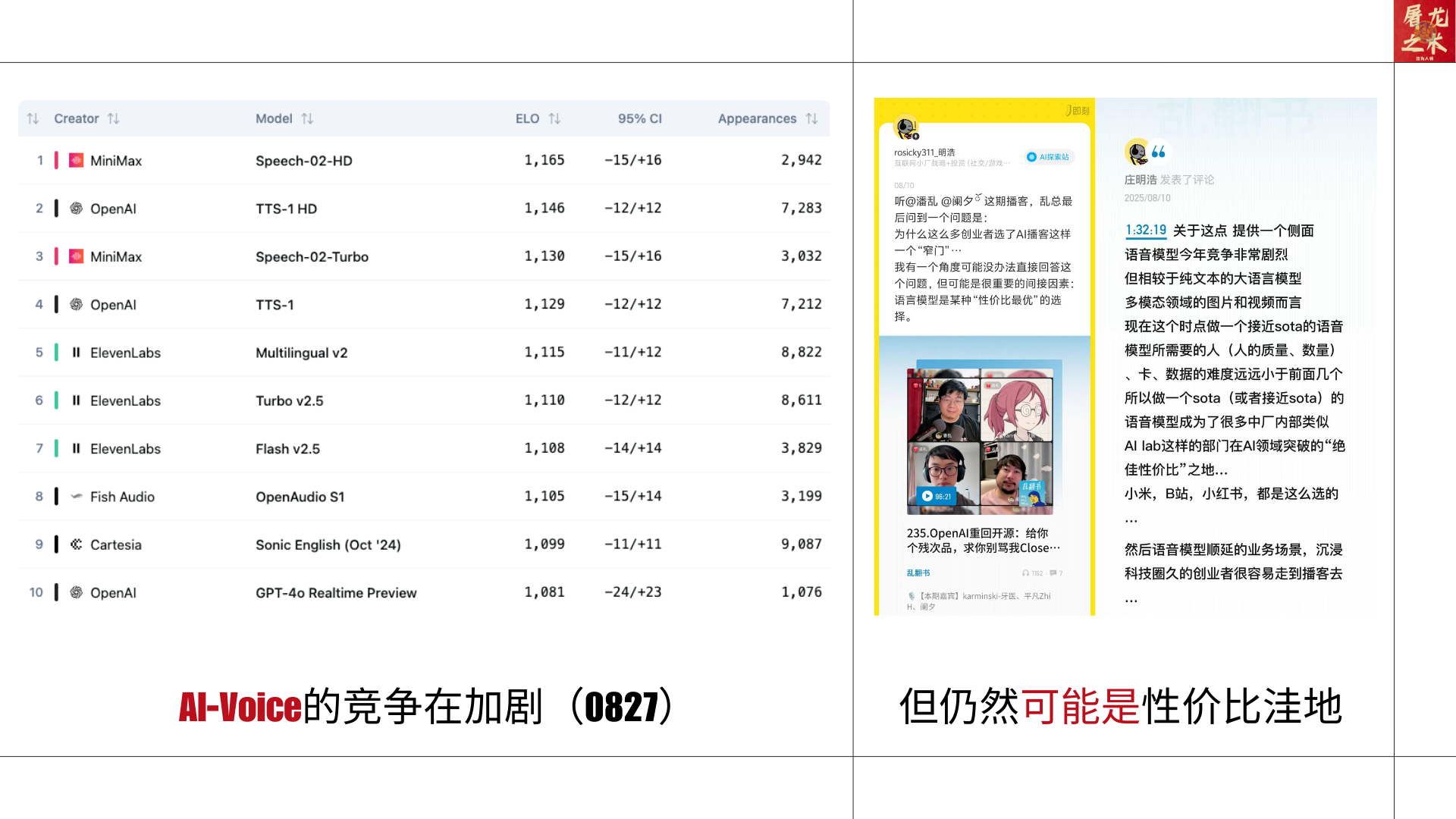Select the Multilingual v2 model cell
The image size is (1456, 819).
click(301, 353)
